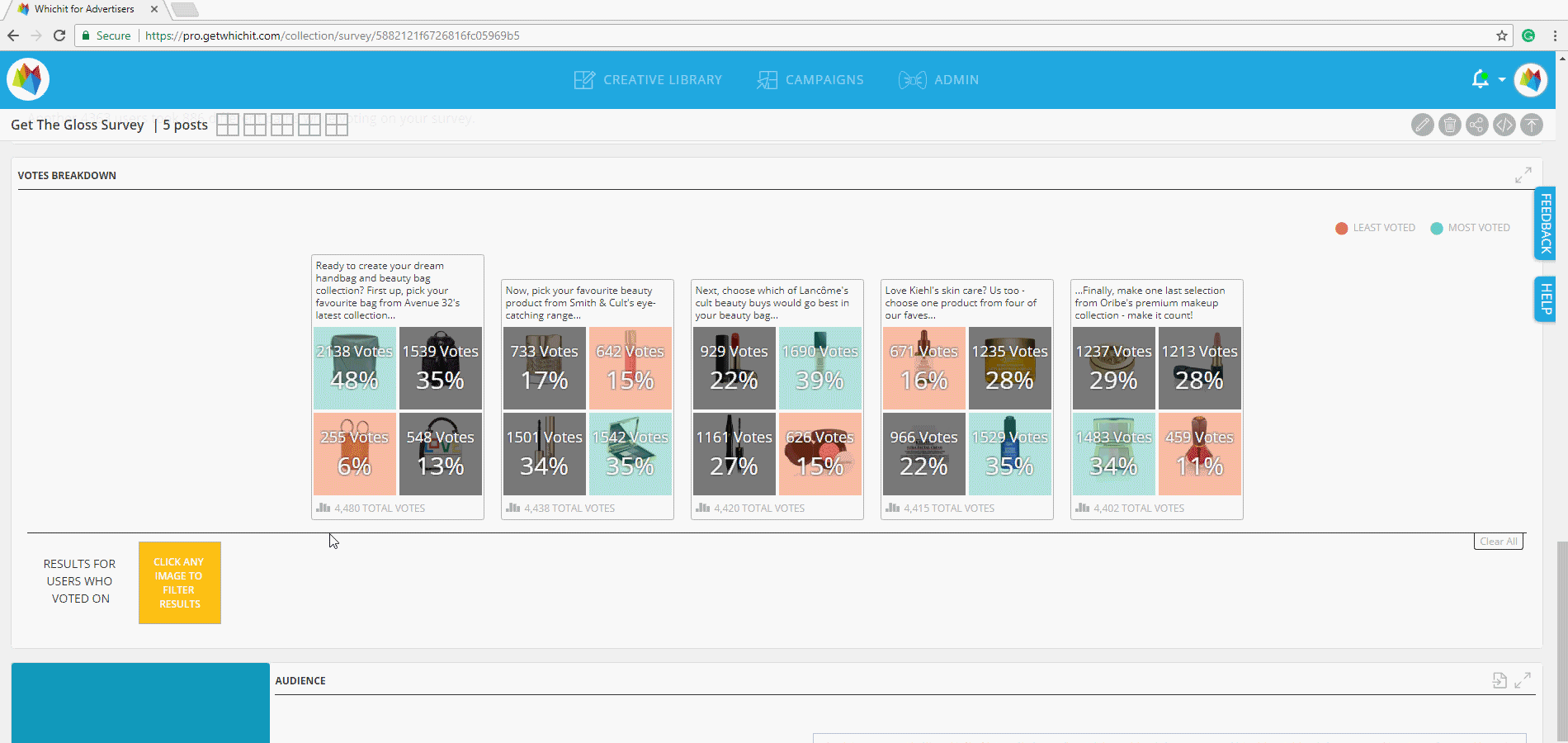The width and height of the screenshot is (1568, 743).
Task: Expand the Votes Breakdown panel
Action: (1523, 176)
